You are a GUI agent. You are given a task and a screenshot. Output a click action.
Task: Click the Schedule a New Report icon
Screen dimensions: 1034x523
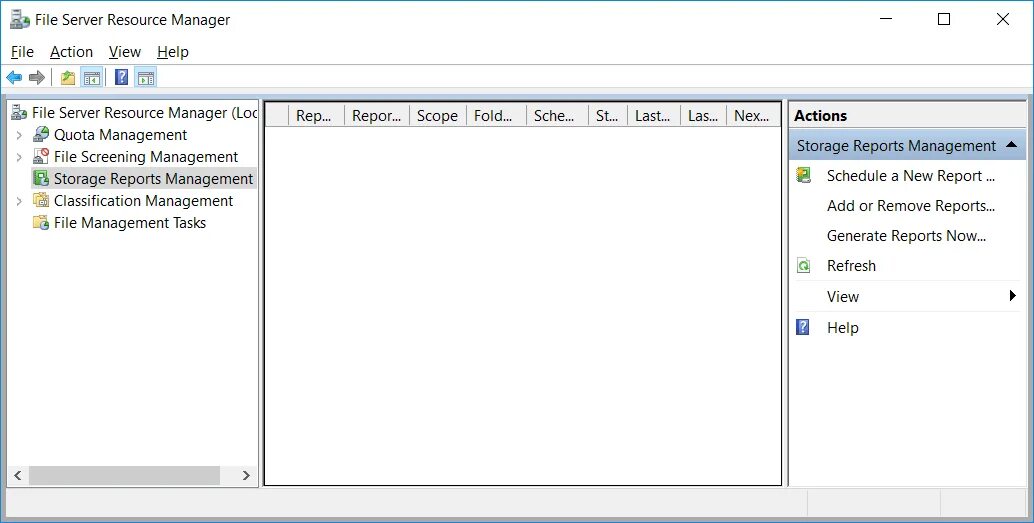tap(803, 175)
